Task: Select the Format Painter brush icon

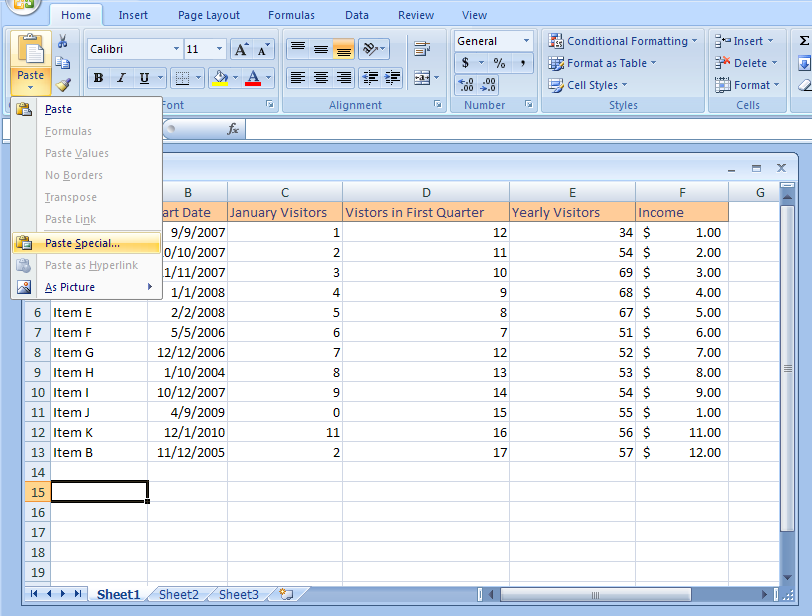Action: [63, 84]
